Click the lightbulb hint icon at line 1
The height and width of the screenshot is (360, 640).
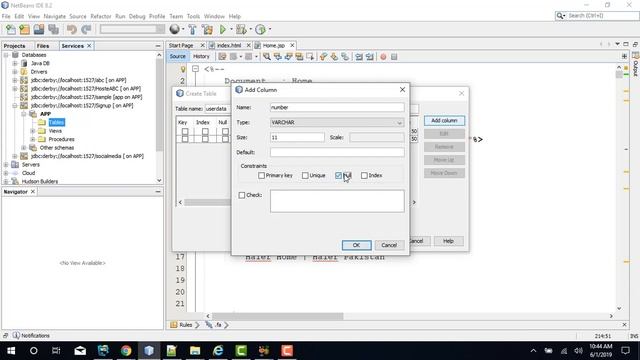coord(183,69)
